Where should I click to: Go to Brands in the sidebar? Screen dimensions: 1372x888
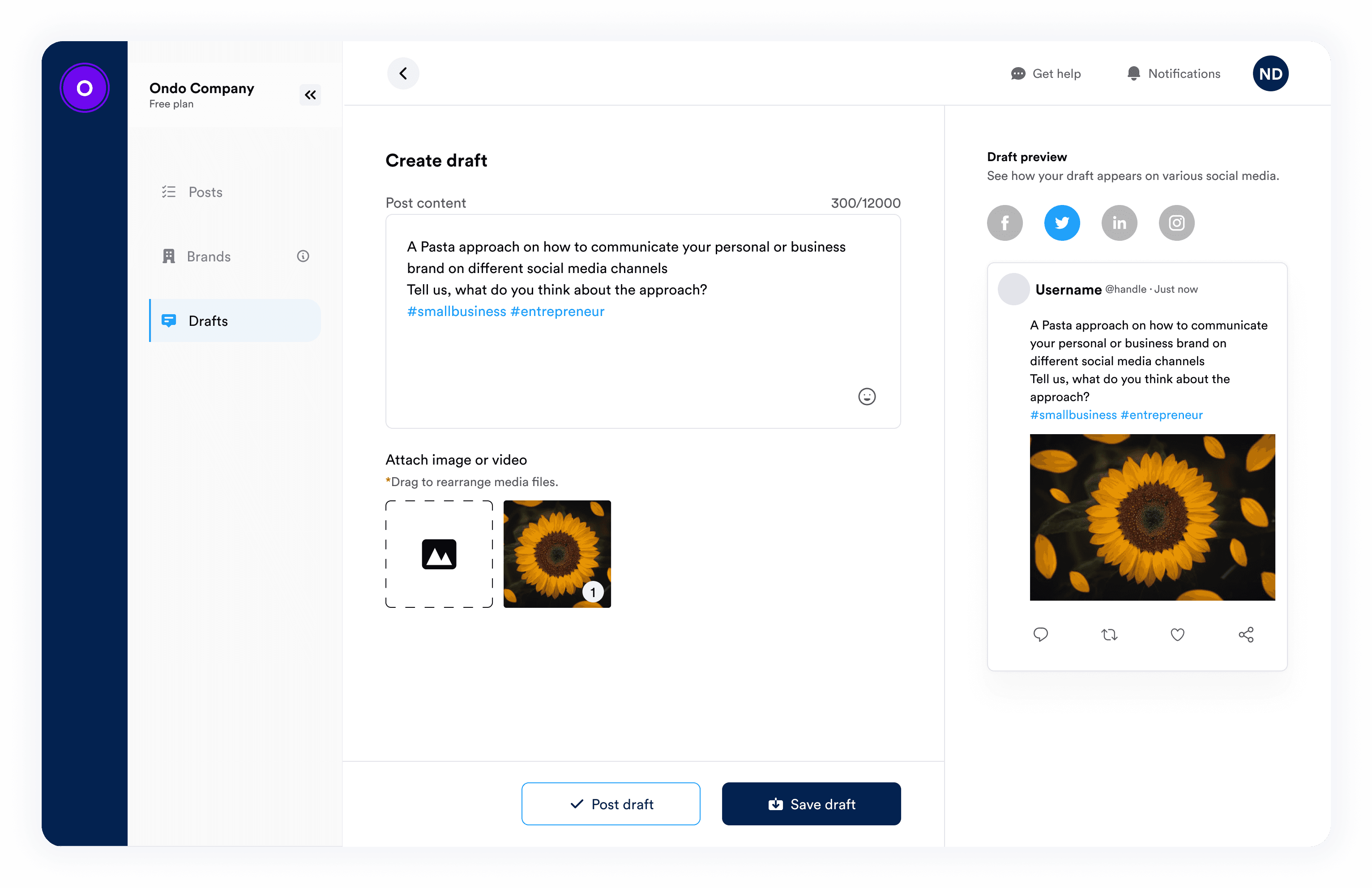[x=208, y=256]
